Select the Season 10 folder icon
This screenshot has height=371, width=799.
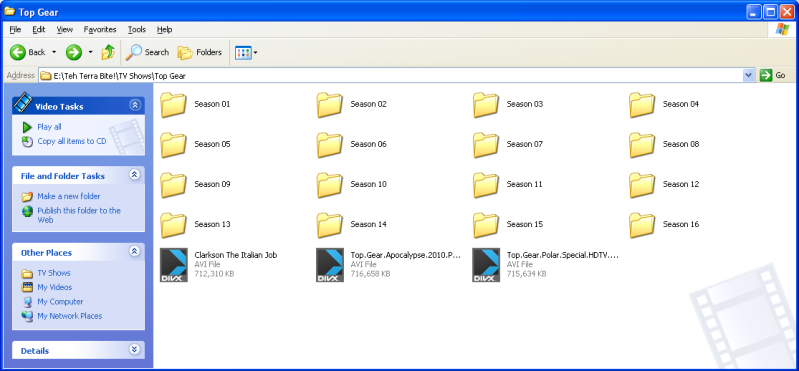(x=330, y=185)
